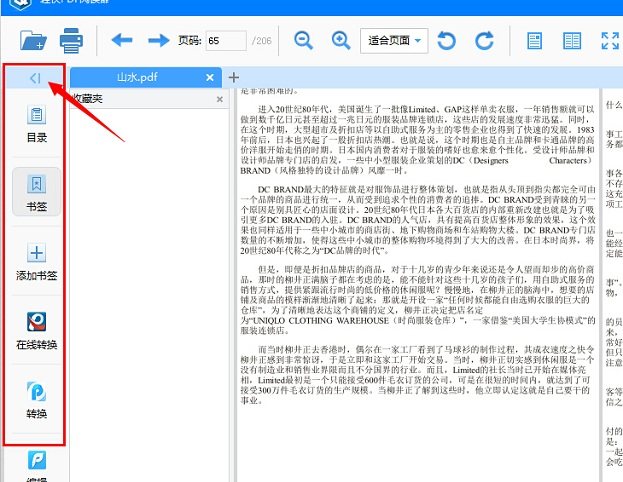Image resolution: width=623 pixels, height=482 pixels.
Task: Add a new tab with the plus button
Action: click(x=234, y=77)
